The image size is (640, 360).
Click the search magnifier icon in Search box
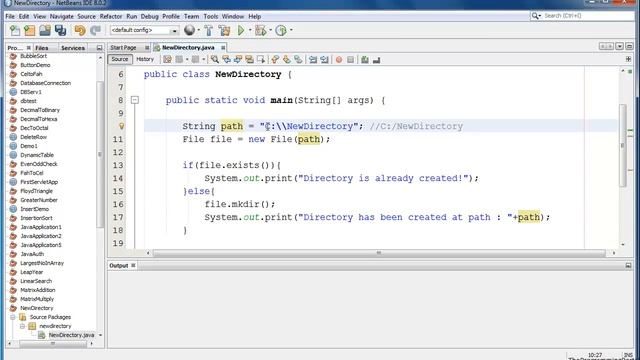pos(535,16)
